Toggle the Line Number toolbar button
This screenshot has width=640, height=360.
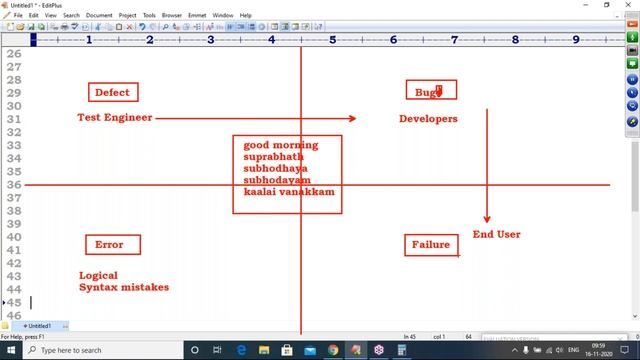tap(251, 27)
